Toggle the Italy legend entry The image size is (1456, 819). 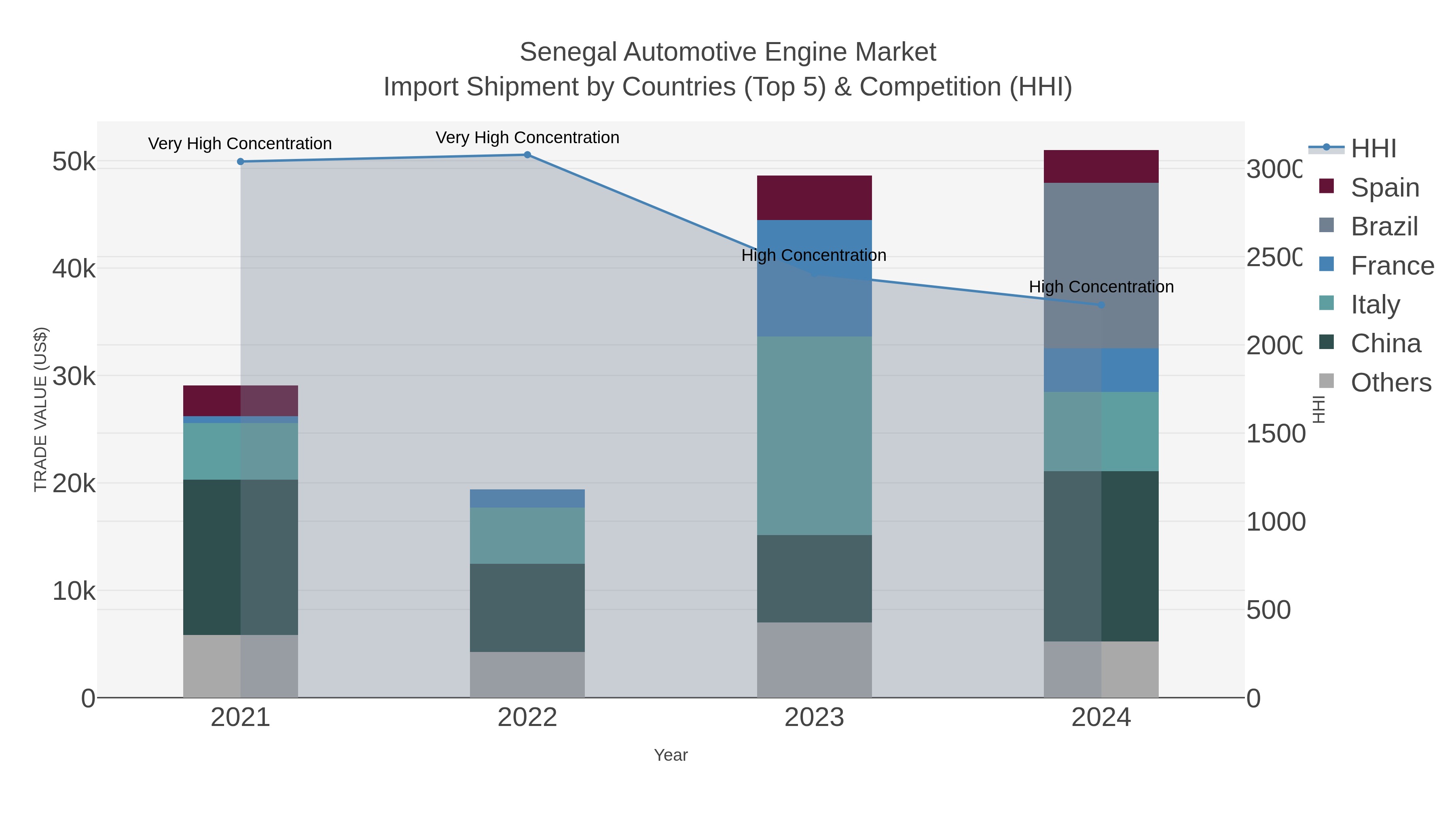click(1359, 304)
